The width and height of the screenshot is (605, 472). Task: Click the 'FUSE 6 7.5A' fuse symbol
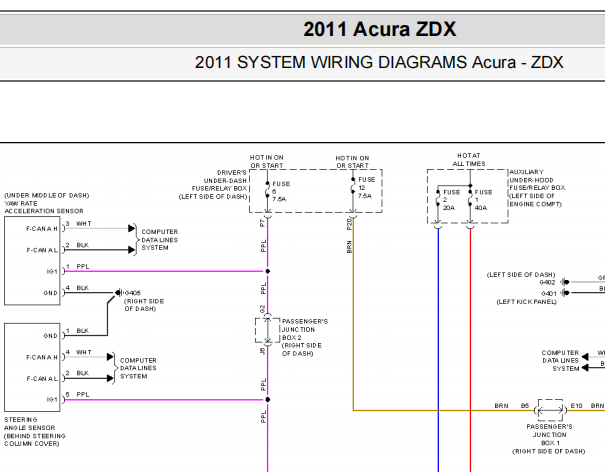coord(267,191)
